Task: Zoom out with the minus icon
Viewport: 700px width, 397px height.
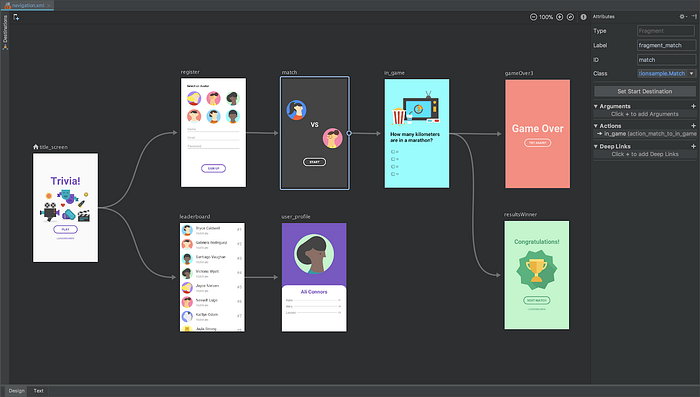Action: (x=533, y=17)
